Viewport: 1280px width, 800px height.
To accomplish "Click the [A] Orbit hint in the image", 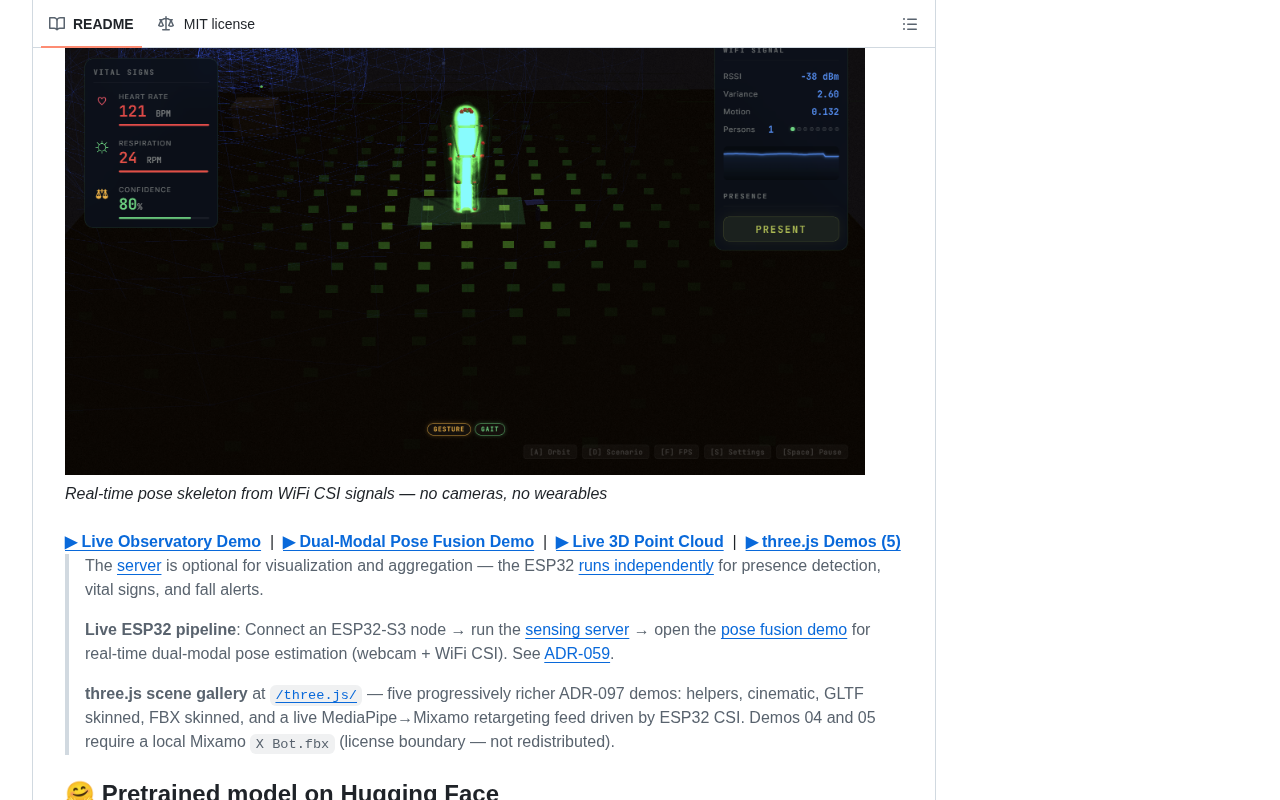I will click(x=550, y=452).
